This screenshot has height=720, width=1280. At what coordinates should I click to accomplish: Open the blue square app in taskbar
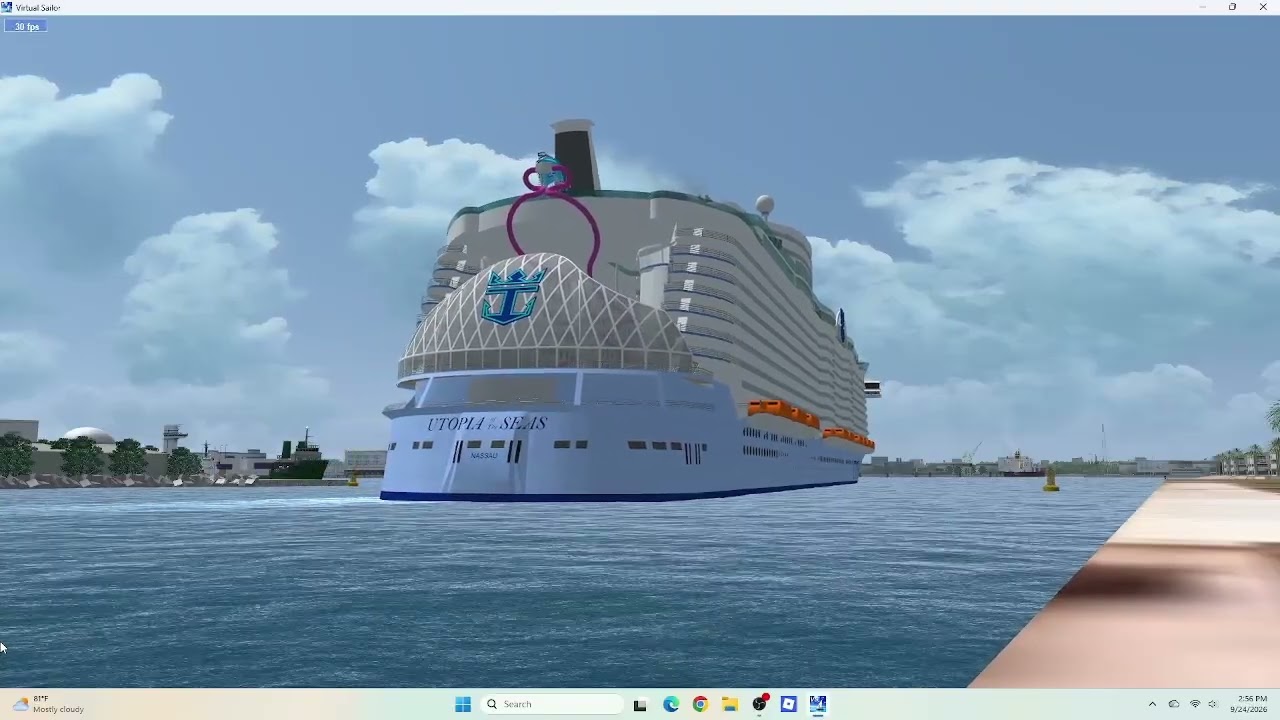tap(789, 704)
